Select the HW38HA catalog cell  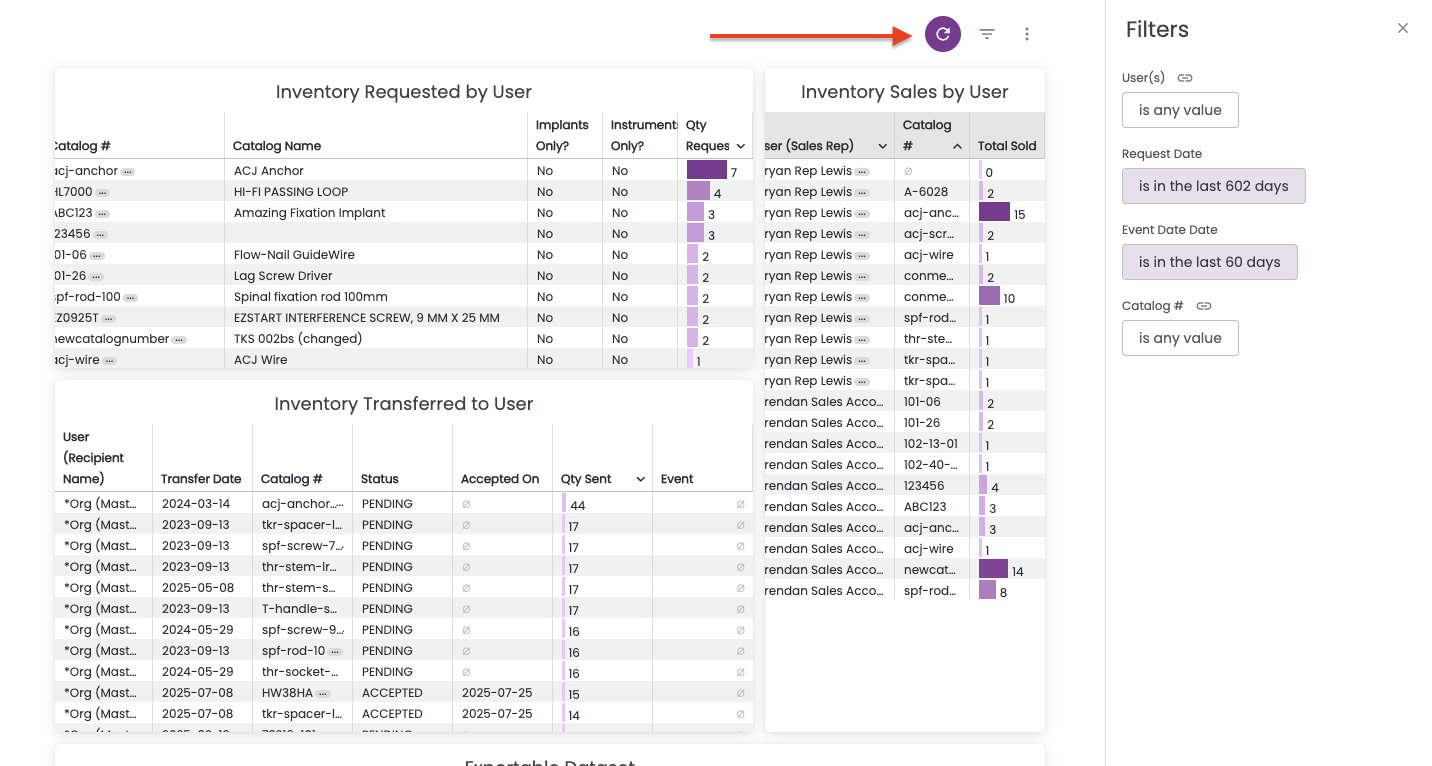coord(287,693)
